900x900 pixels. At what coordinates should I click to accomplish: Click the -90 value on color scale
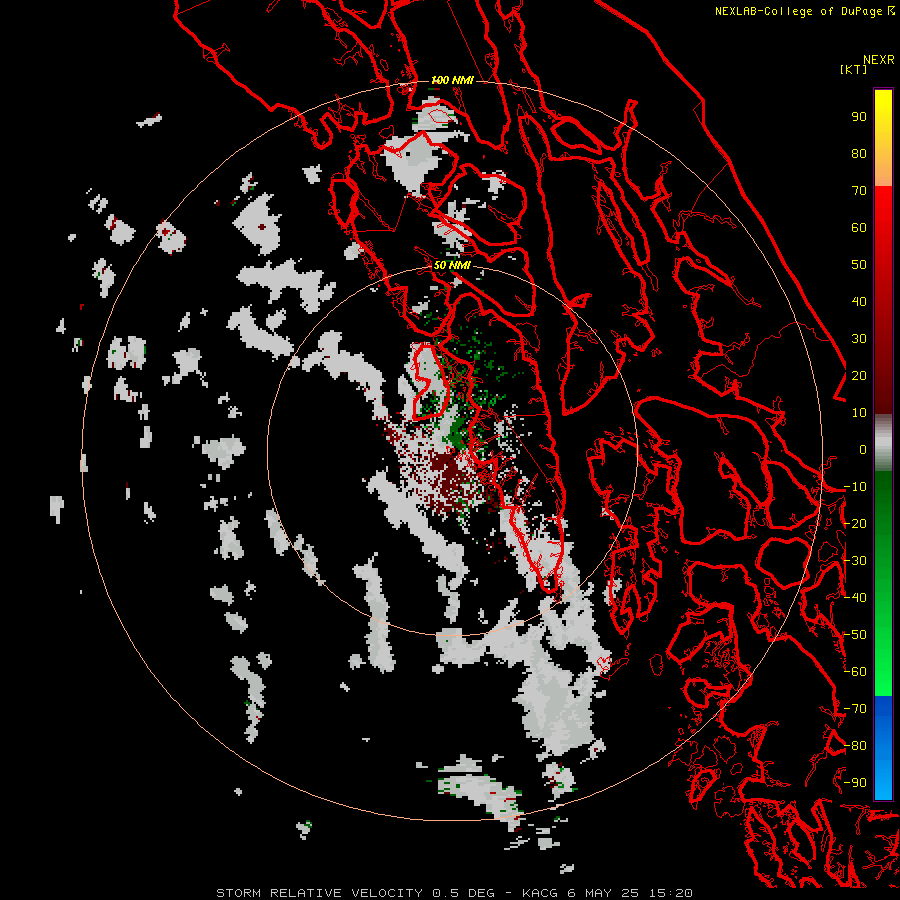(x=855, y=783)
